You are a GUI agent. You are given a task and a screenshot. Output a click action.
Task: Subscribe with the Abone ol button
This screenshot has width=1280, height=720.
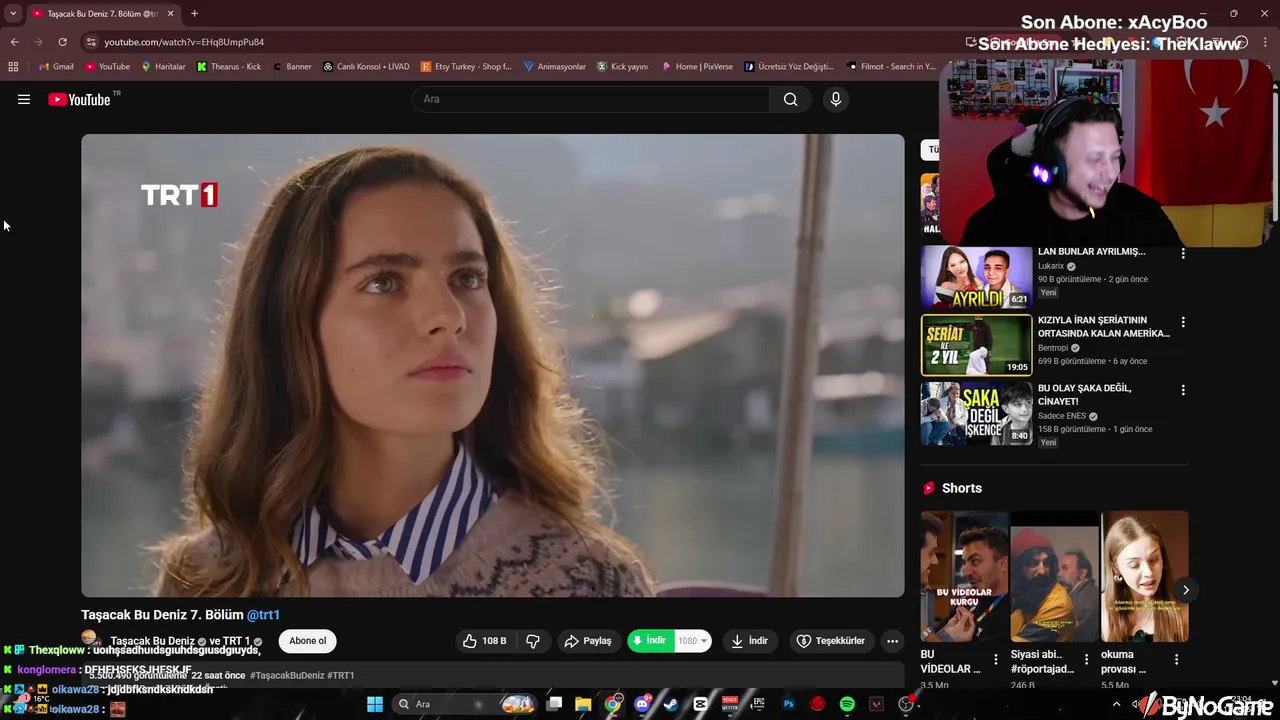point(308,641)
